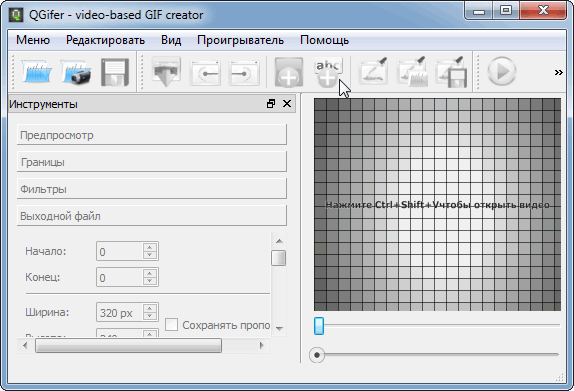Click the Начало input field

coord(119,252)
